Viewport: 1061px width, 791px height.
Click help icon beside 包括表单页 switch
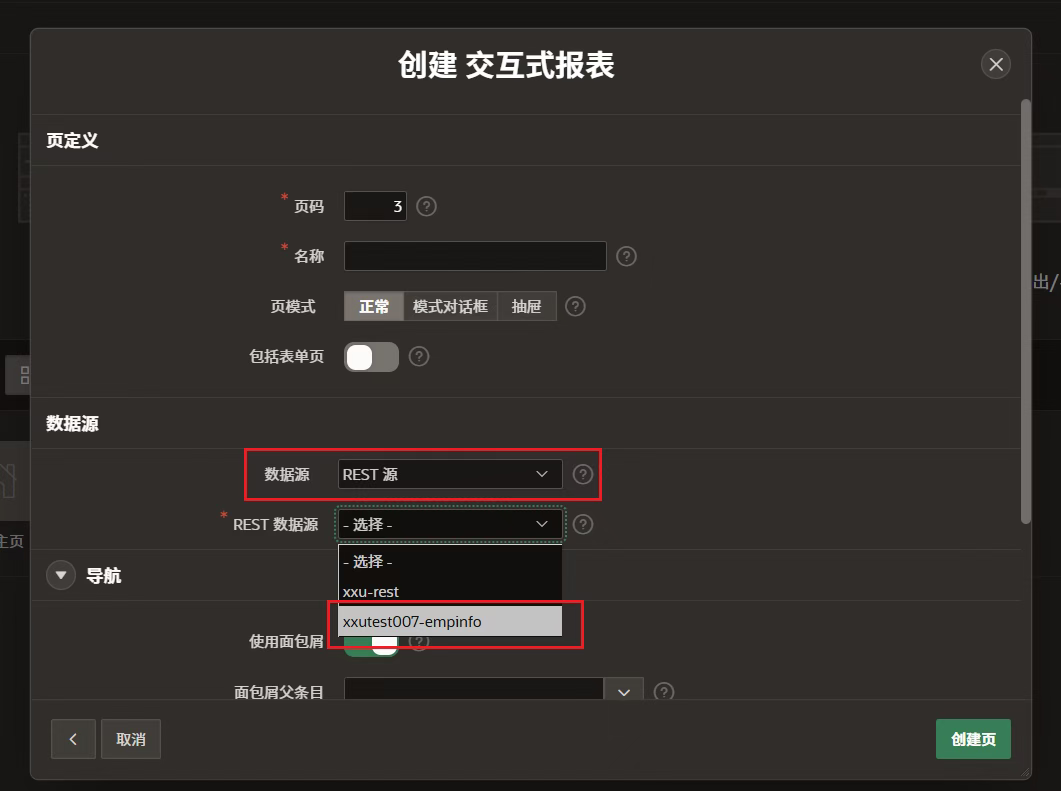click(x=419, y=357)
